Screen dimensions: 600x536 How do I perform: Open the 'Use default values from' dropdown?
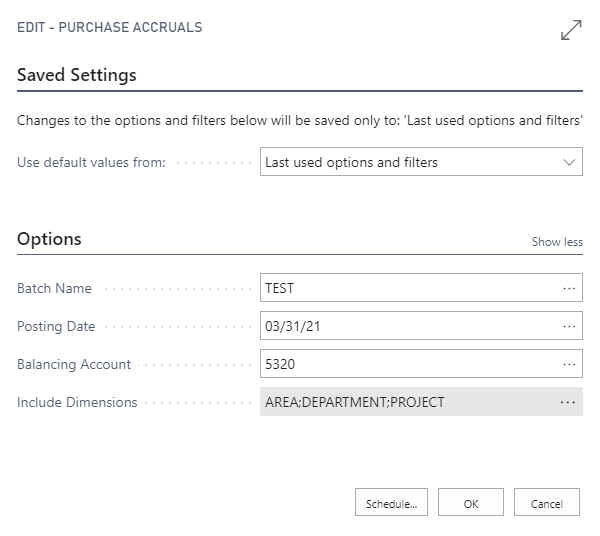coord(421,162)
